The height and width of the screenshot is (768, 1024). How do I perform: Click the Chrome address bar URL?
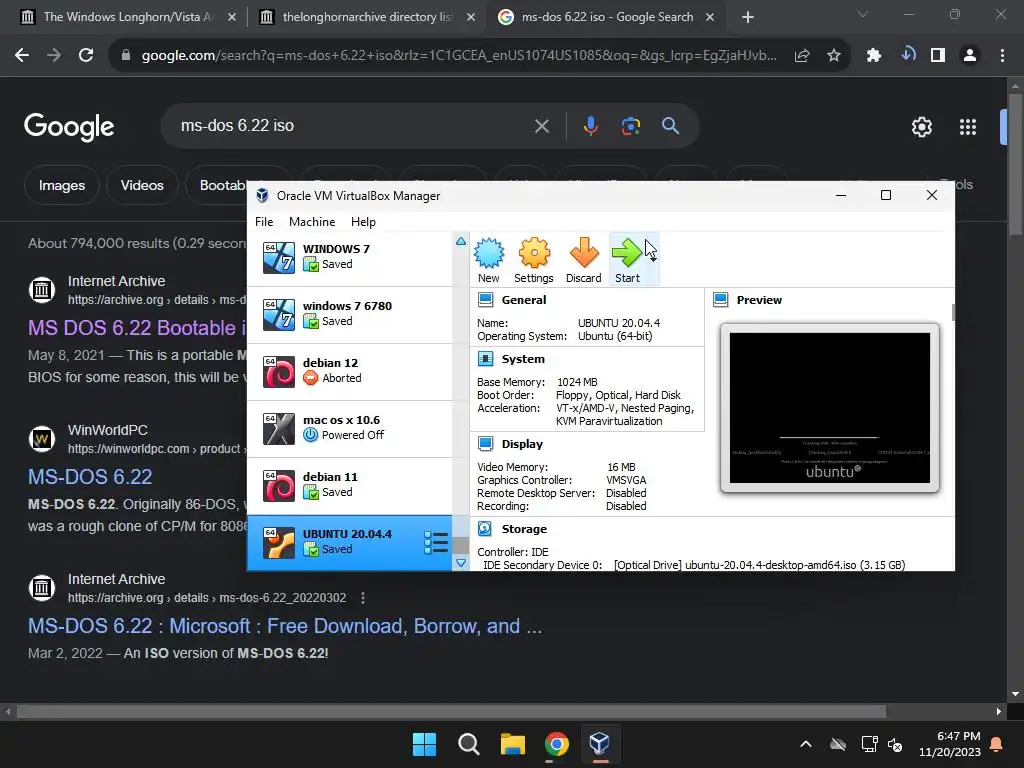pyautogui.click(x=459, y=56)
